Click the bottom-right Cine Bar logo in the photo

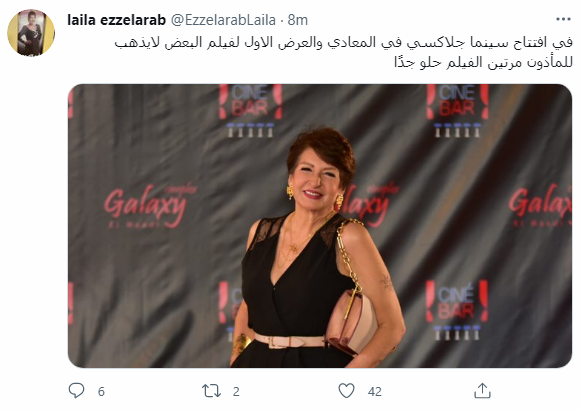tap(457, 310)
